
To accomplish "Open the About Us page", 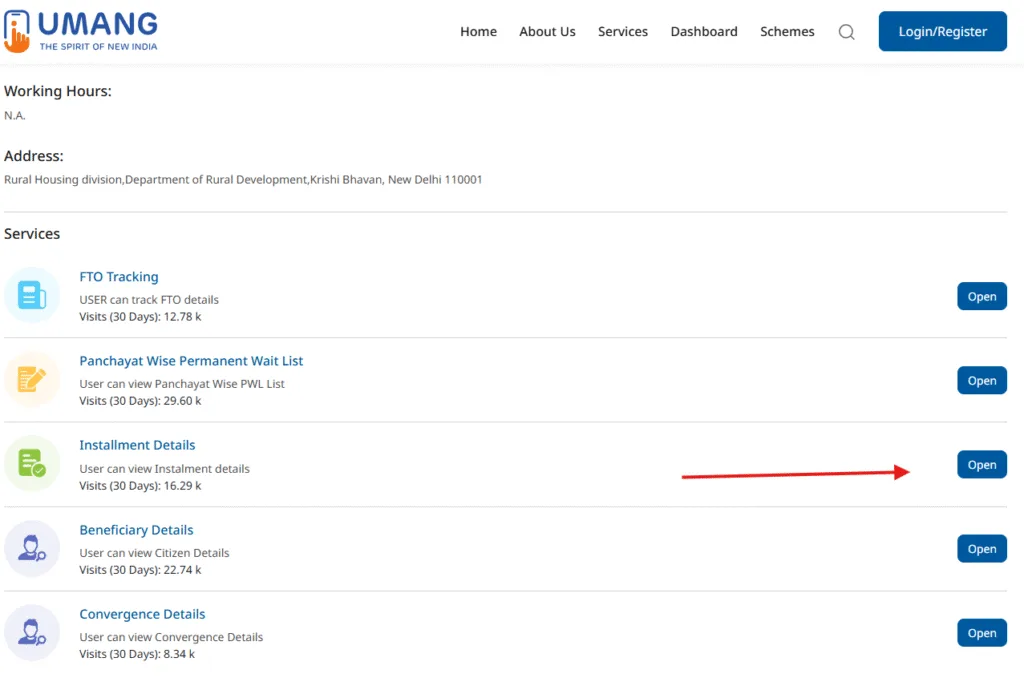I will (x=547, y=31).
